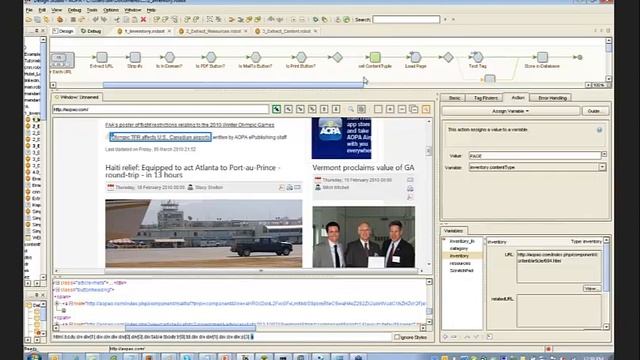The height and width of the screenshot is (360, 640).
Task: Open the Help menu
Action: tap(151, 10)
